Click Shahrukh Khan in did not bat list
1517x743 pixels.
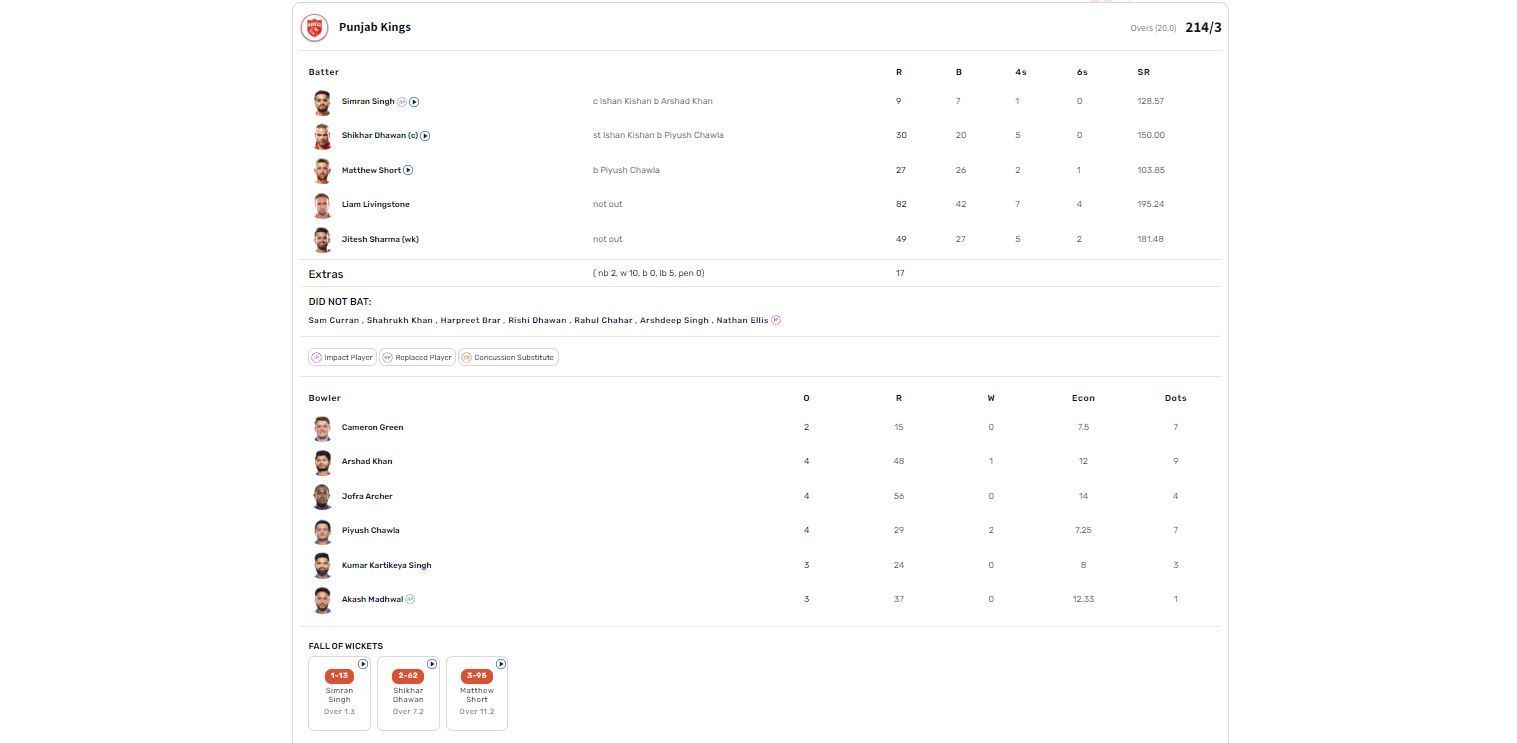point(399,320)
